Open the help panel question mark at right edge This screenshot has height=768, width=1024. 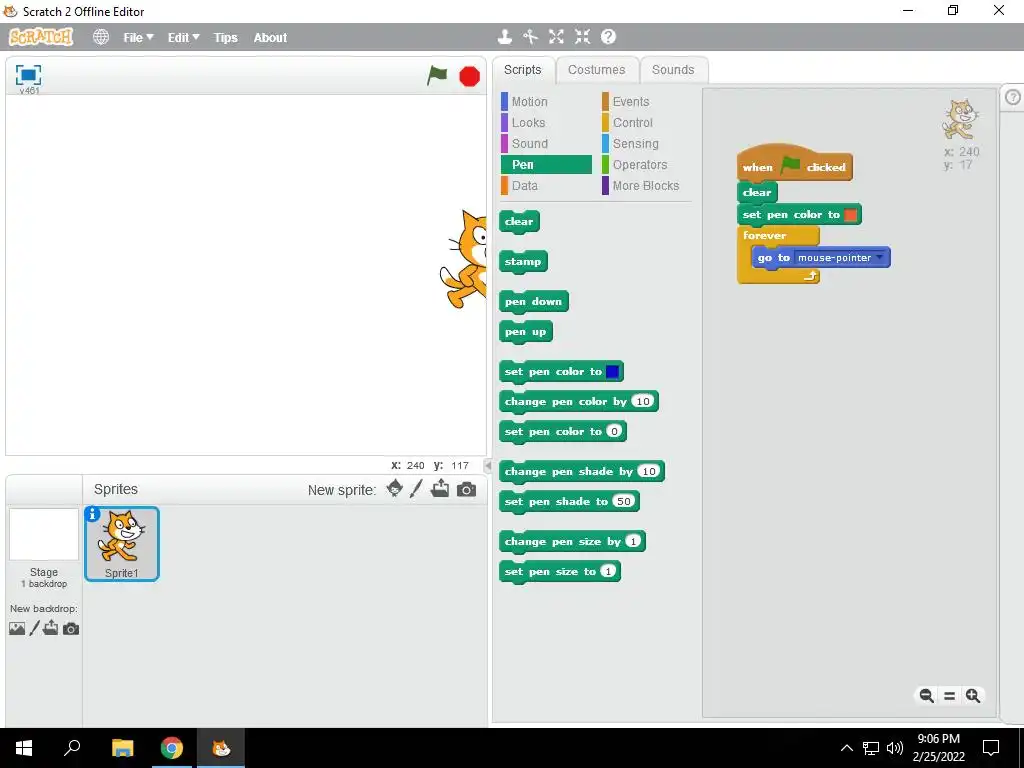pyautogui.click(x=1012, y=97)
